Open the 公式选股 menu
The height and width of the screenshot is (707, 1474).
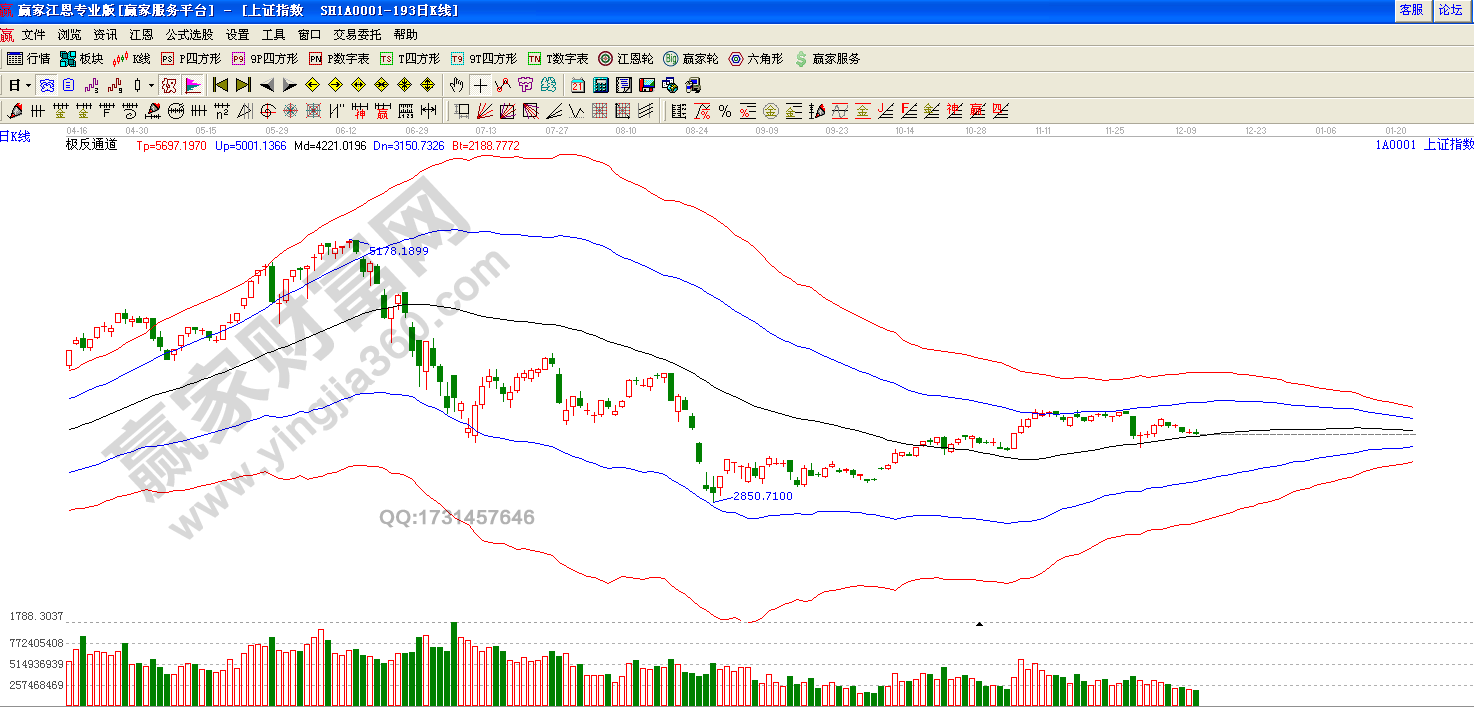coord(189,34)
